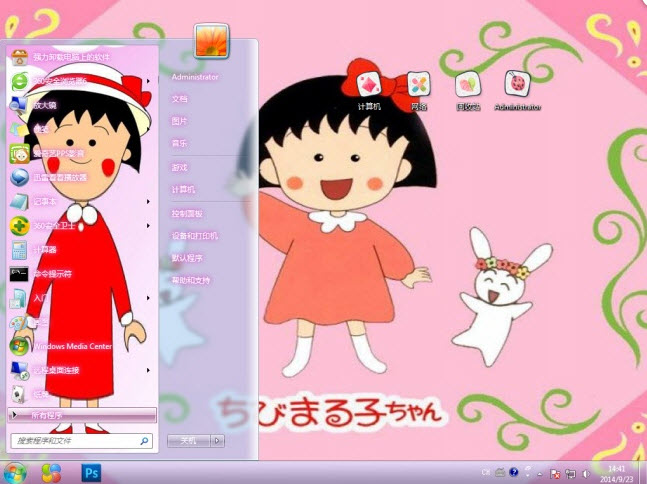Launch the Windows Media Center icon
Viewport: 647px width, 484px height.
click(x=19, y=346)
